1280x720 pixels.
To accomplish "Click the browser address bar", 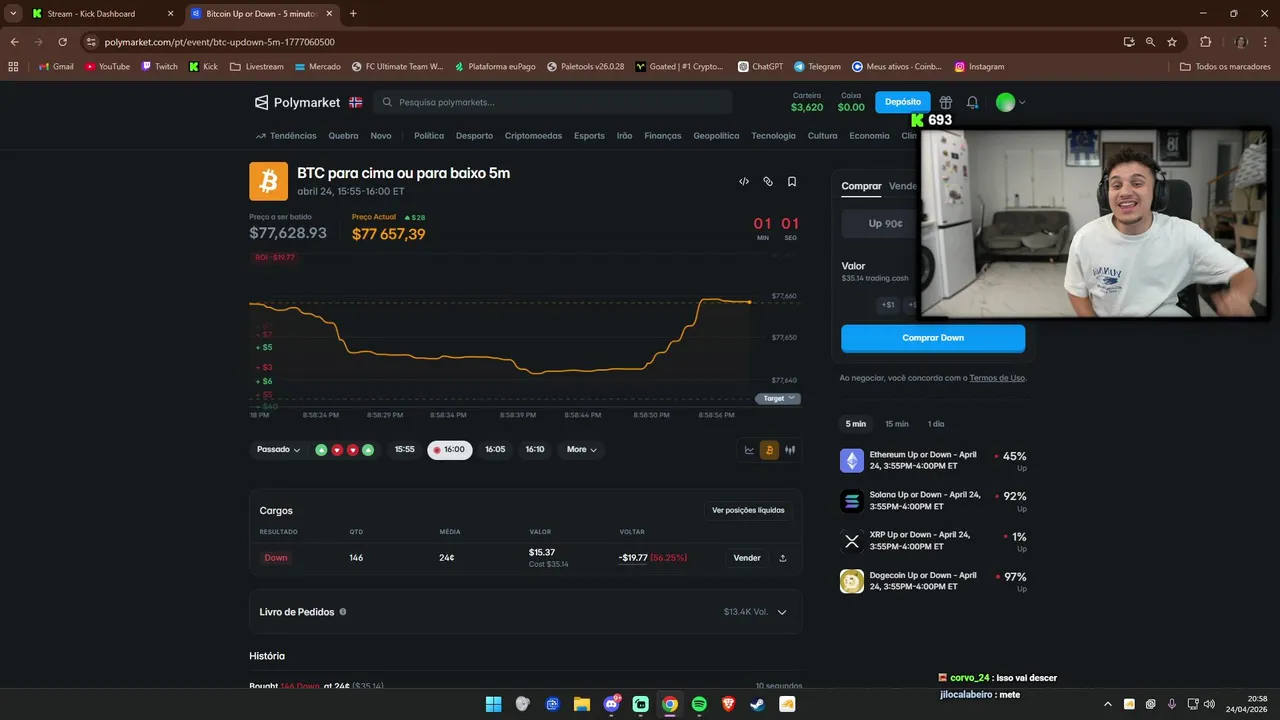I will [x=600, y=42].
